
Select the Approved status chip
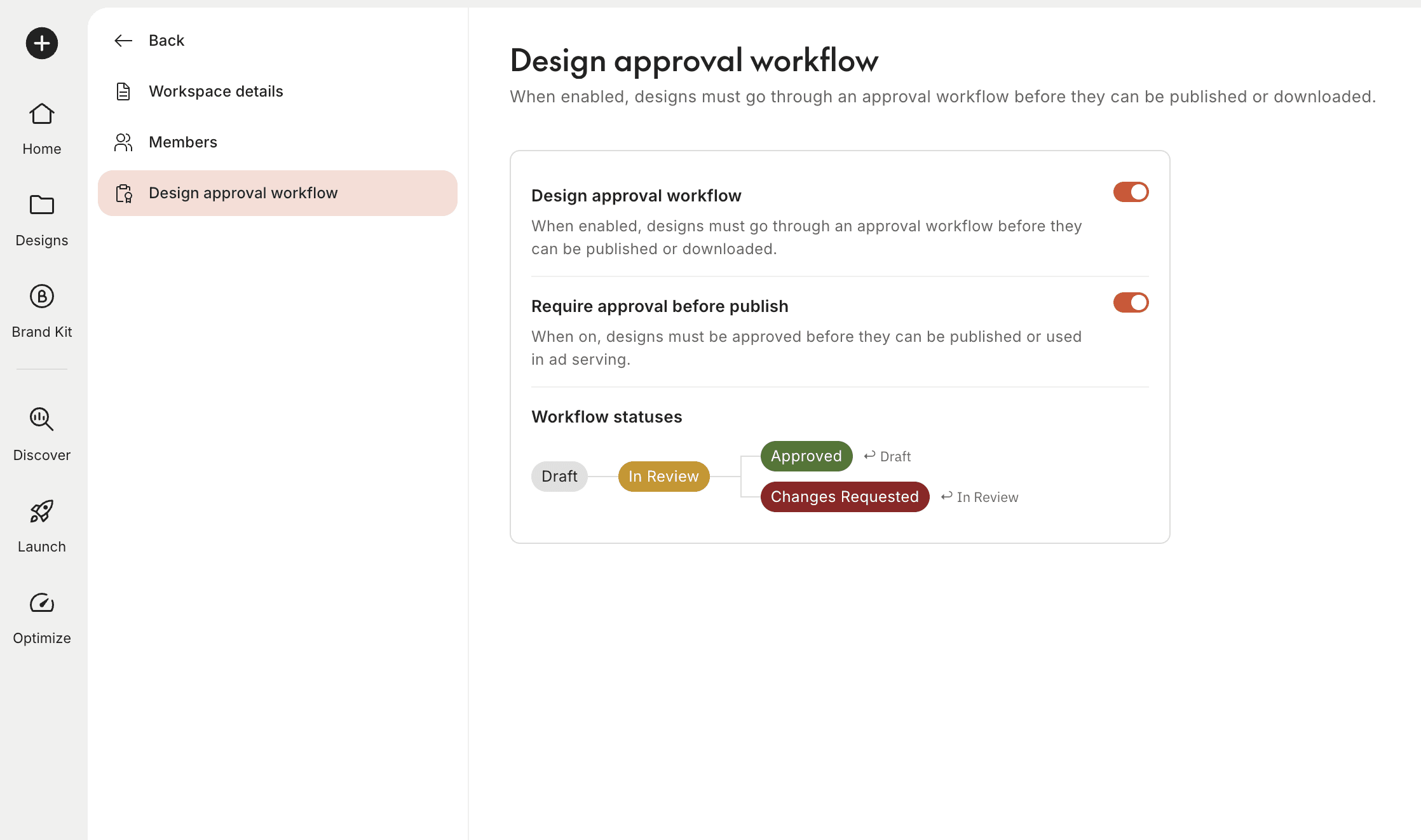806,456
